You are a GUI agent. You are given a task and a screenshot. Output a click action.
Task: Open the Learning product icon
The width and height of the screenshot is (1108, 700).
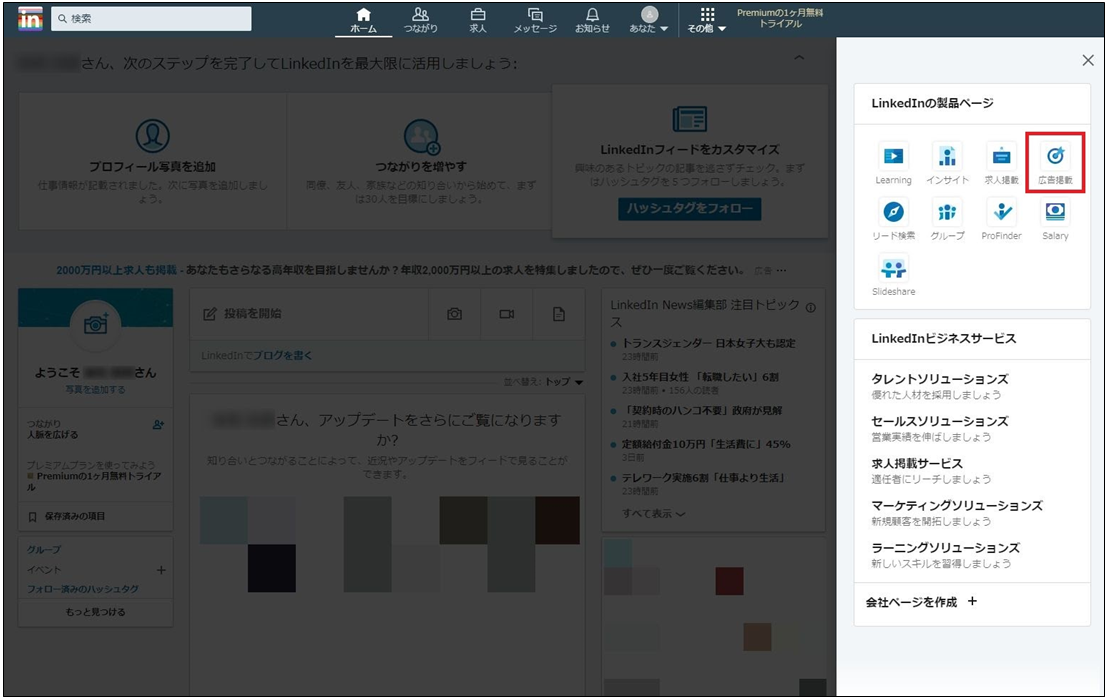tap(893, 156)
